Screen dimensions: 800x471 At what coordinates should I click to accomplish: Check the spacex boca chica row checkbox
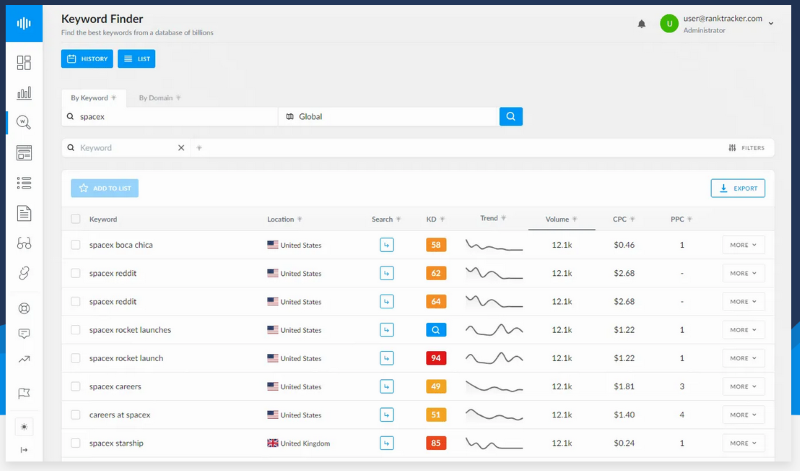pos(76,245)
